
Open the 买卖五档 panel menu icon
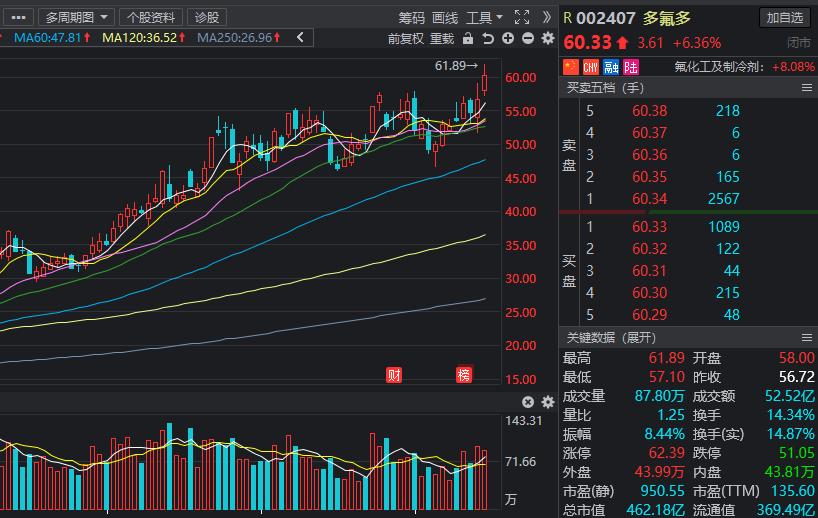click(x=806, y=88)
